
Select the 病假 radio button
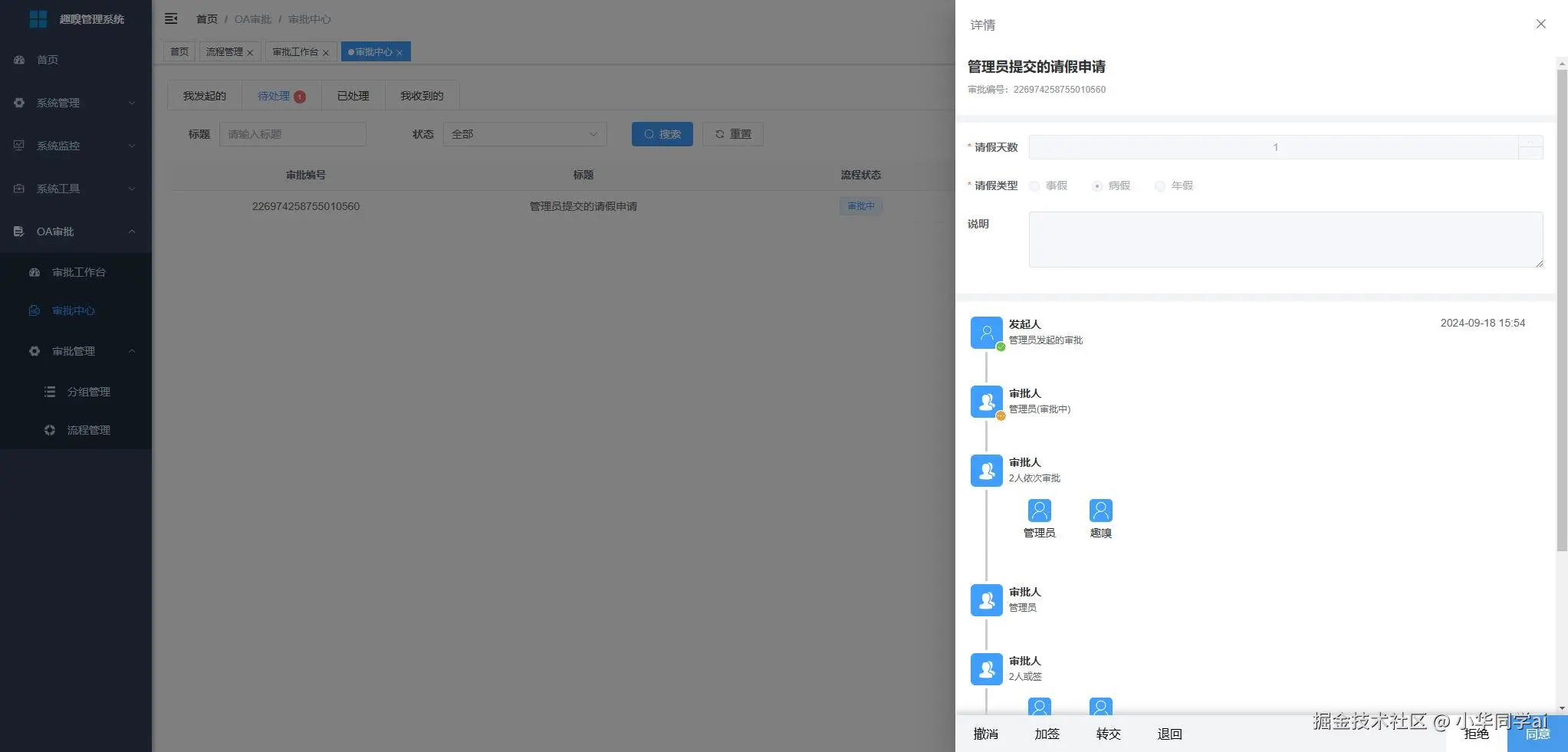click(x=1097, y=186)
